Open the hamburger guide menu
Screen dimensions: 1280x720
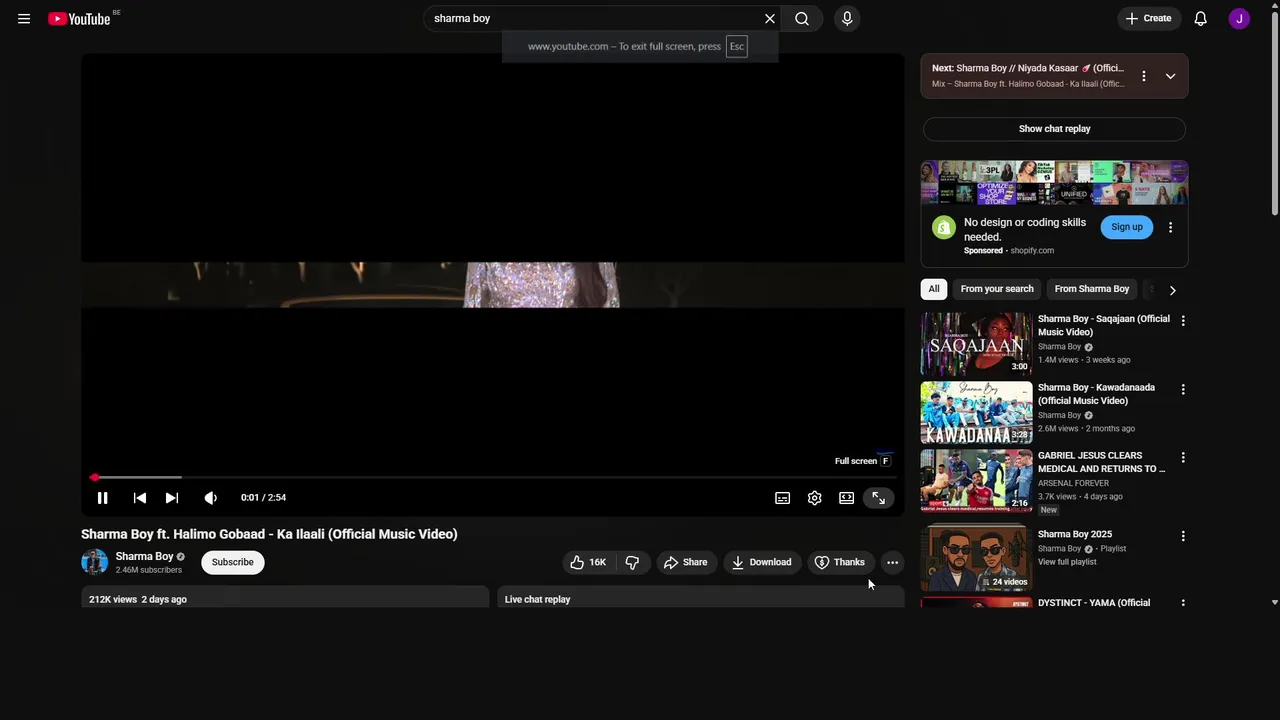(x=24, y=19)
